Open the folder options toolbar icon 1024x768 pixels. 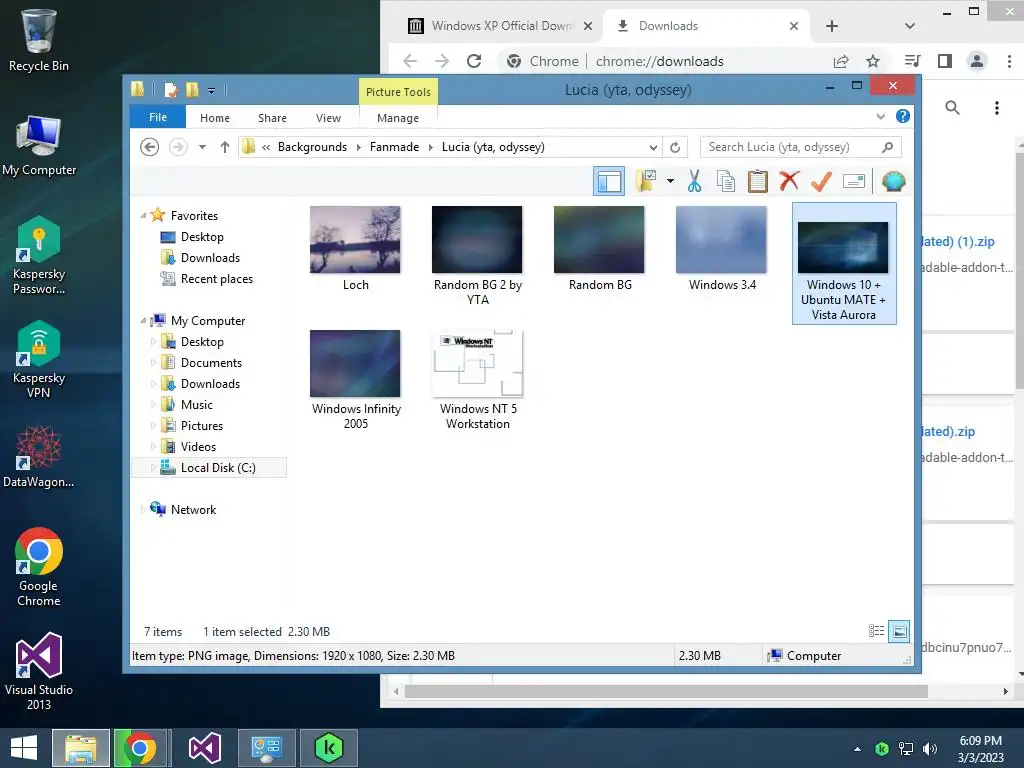click(x=645, y=181)
